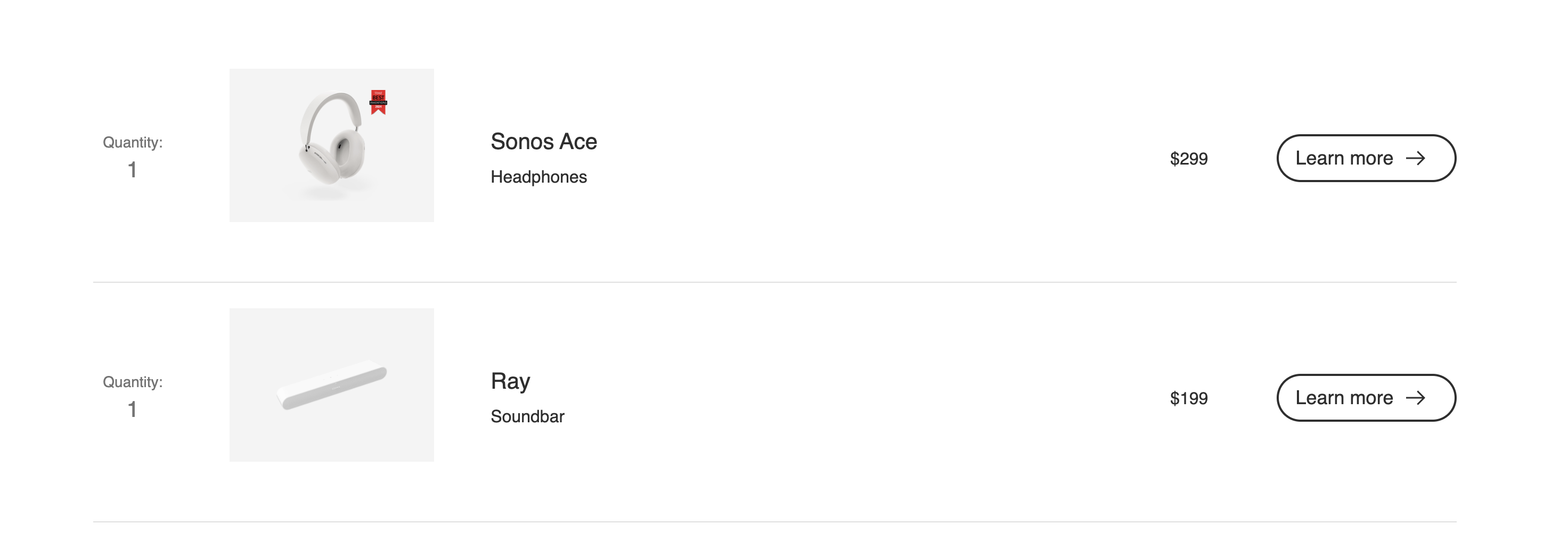This screenshot has width=1568, height=557.
Task: Click the red TIME Best Inventions badge
Action: coord(378,102)
